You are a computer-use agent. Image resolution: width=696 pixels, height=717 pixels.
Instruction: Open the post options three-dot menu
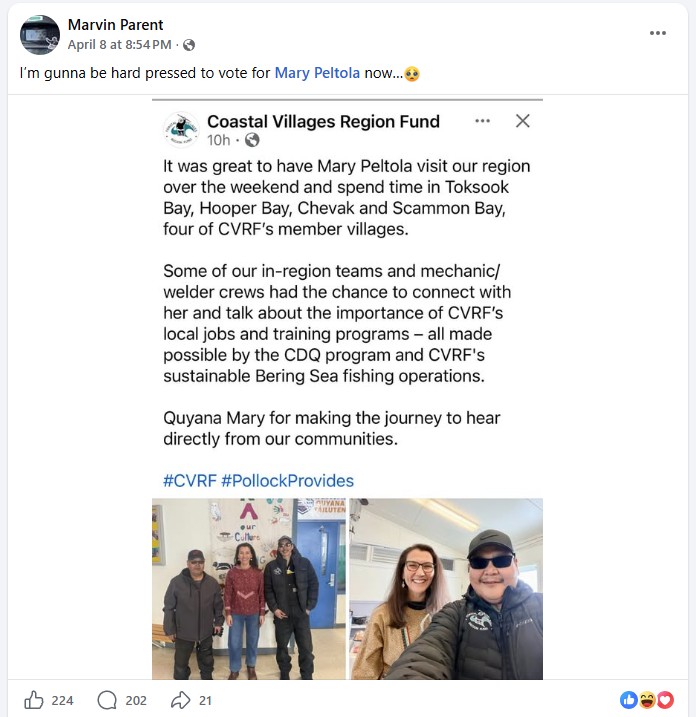657,33
